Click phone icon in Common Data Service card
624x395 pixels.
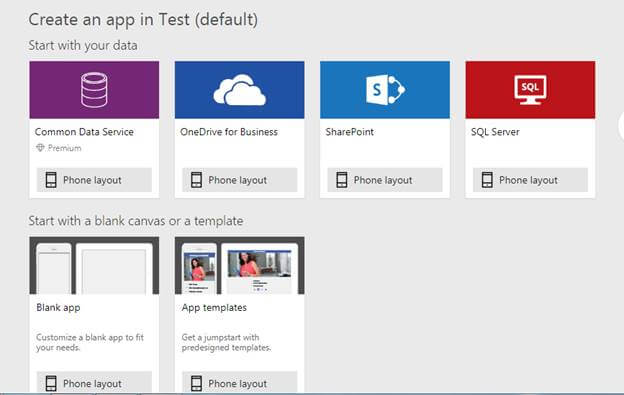51,180
